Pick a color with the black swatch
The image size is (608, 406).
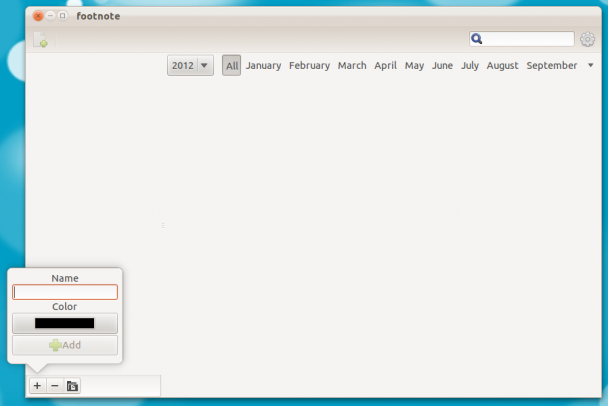65,323
